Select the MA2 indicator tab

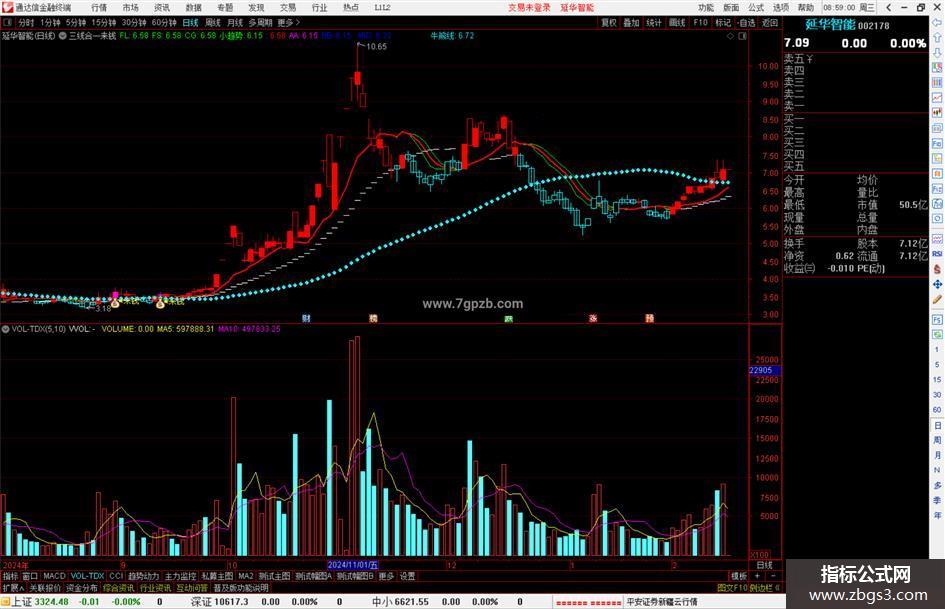click(246, 576)
